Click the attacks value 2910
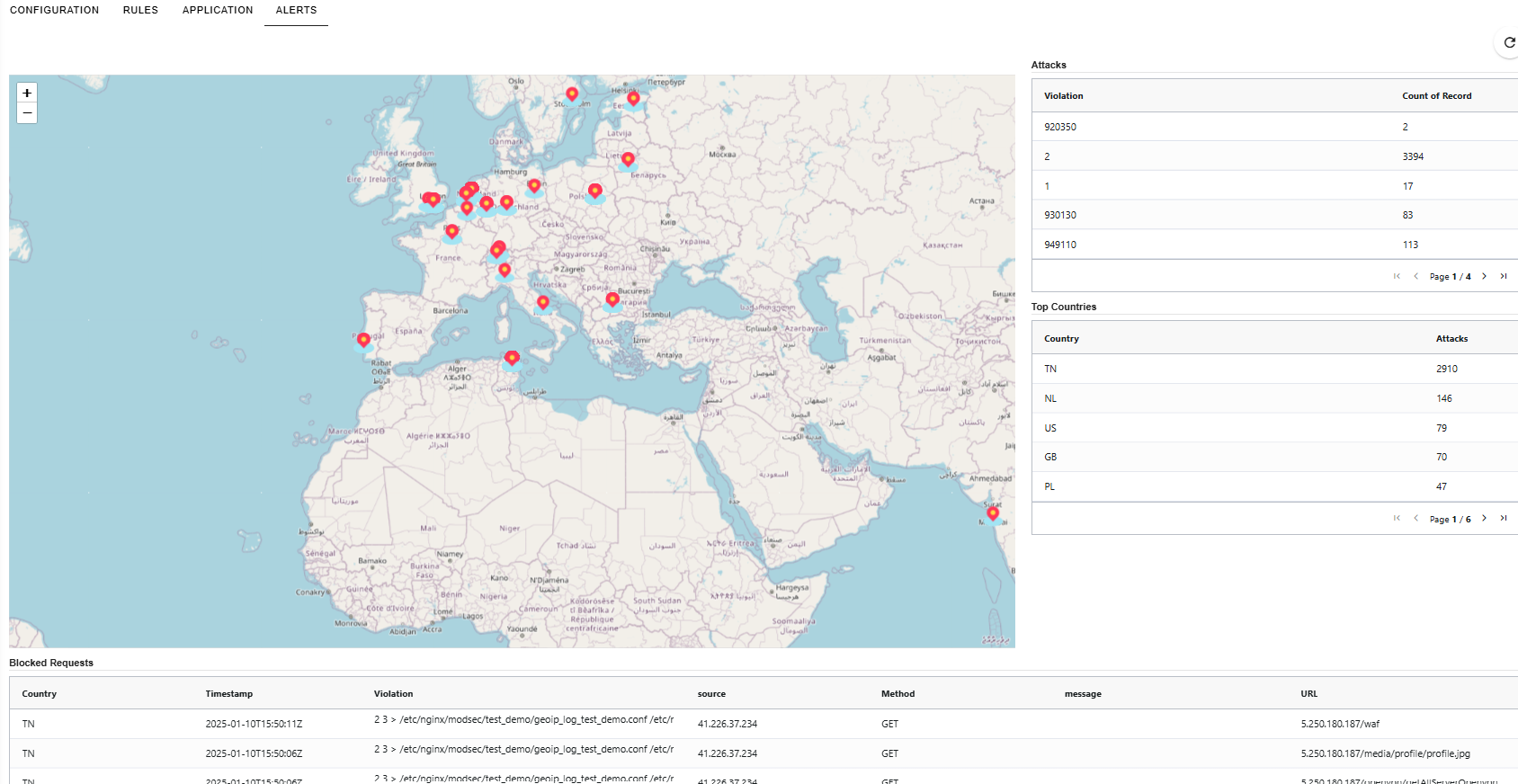The height and width of the screenshot is (784, 1518). pos(1447,369)
